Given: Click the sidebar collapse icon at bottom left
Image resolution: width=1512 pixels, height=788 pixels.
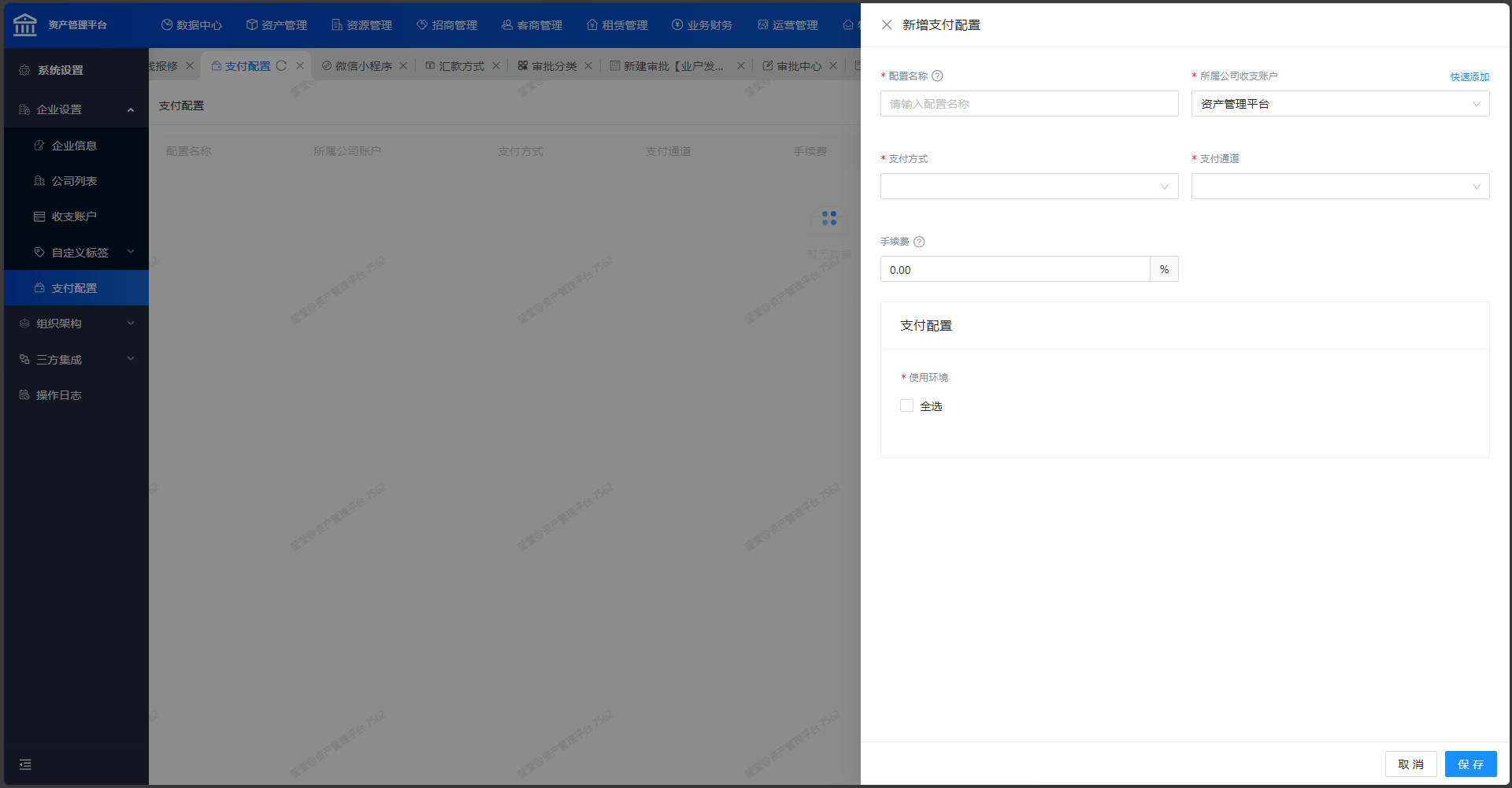Looking at the screenshot, I should [25, 764].
